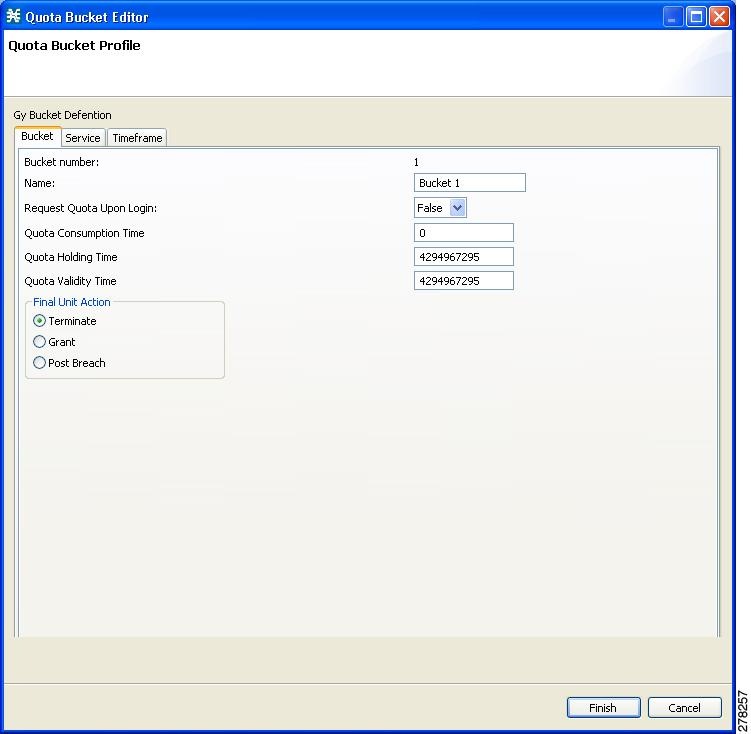Click the Gy Bucket Defention label

62,115
